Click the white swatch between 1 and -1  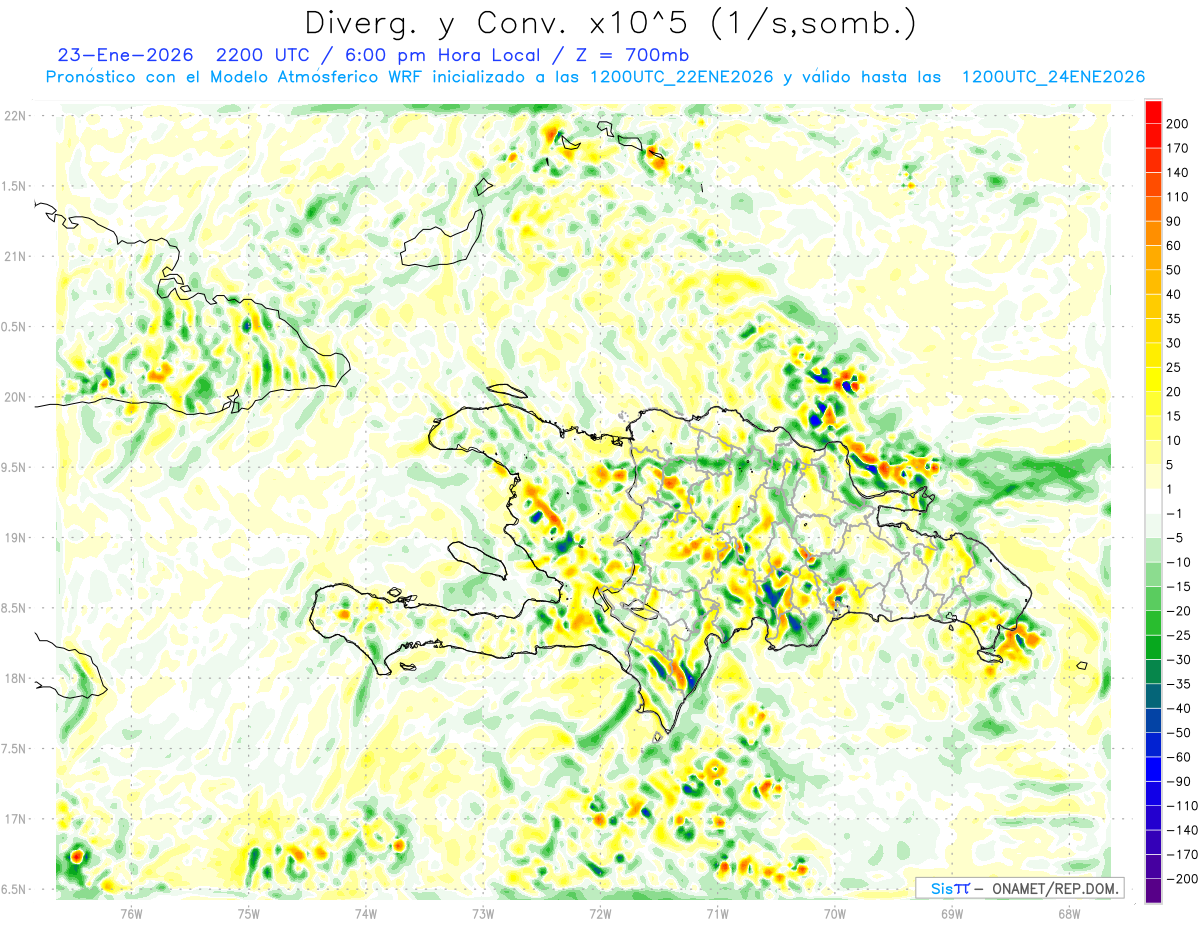click(1153, 501)
